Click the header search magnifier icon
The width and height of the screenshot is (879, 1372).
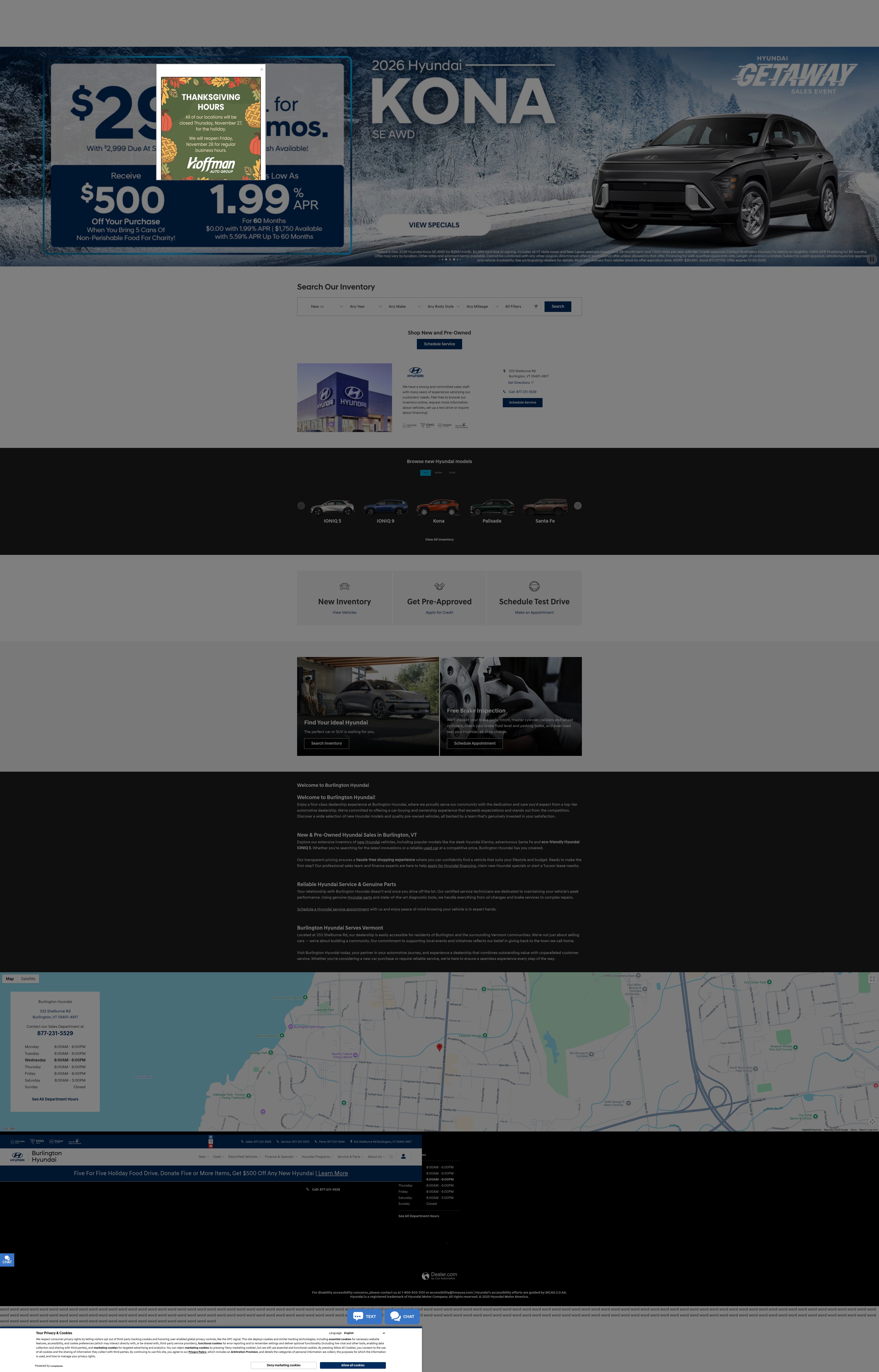pos(391,1157)
